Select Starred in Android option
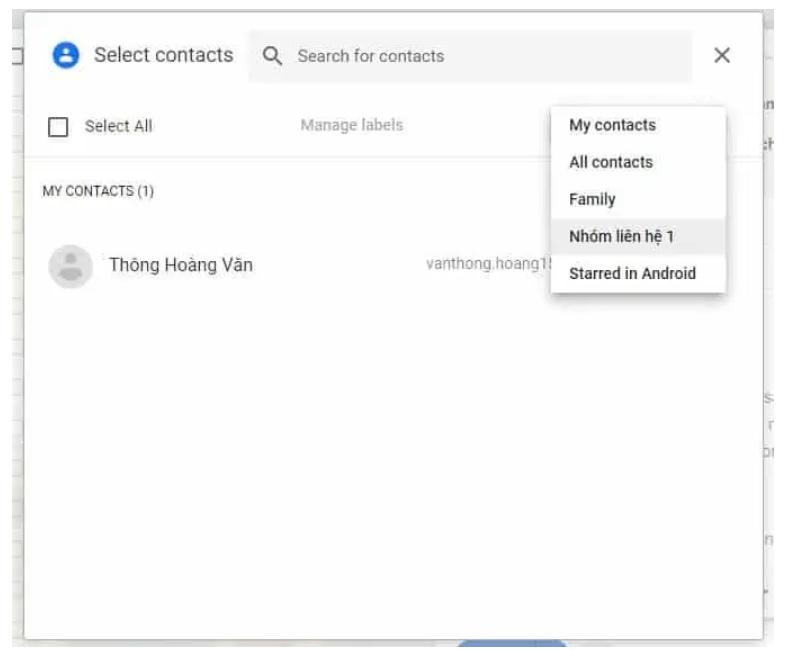This screenshot has height=650, width=786. point(632,273)
